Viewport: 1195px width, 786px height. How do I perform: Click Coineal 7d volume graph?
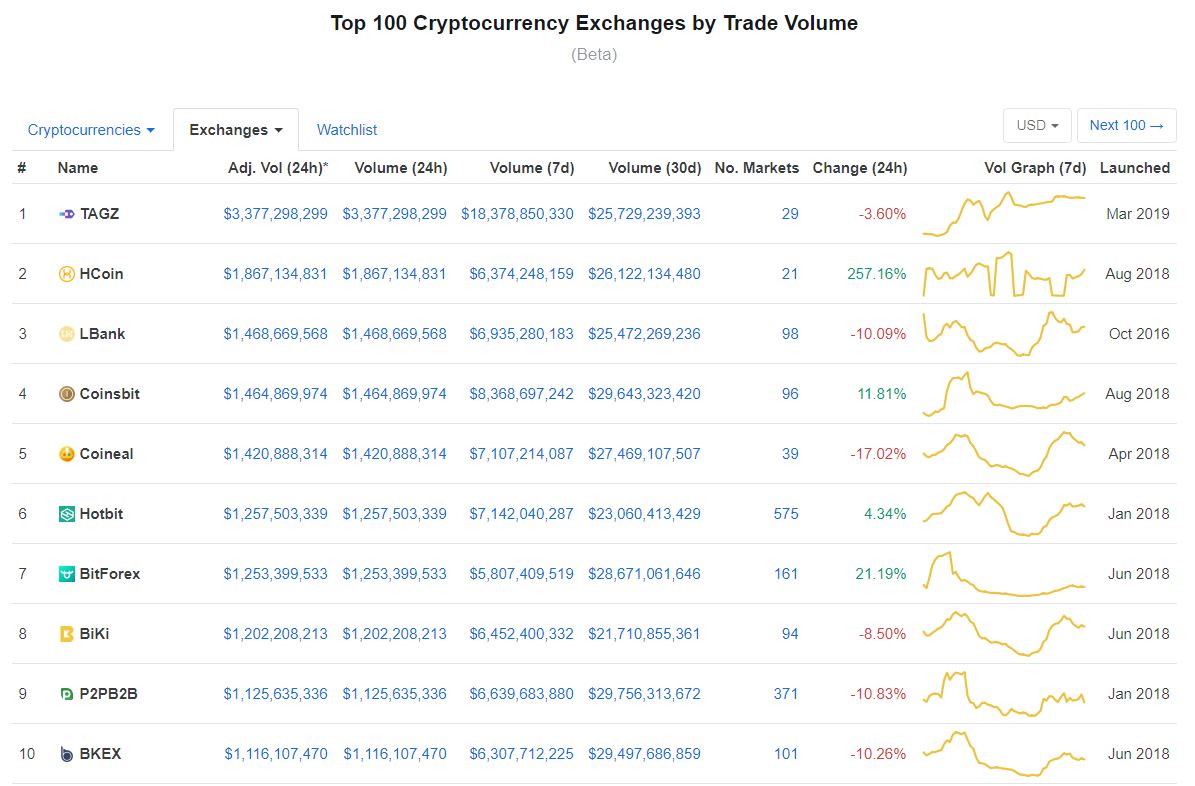pyautogui.click(x=1004, y=454)
